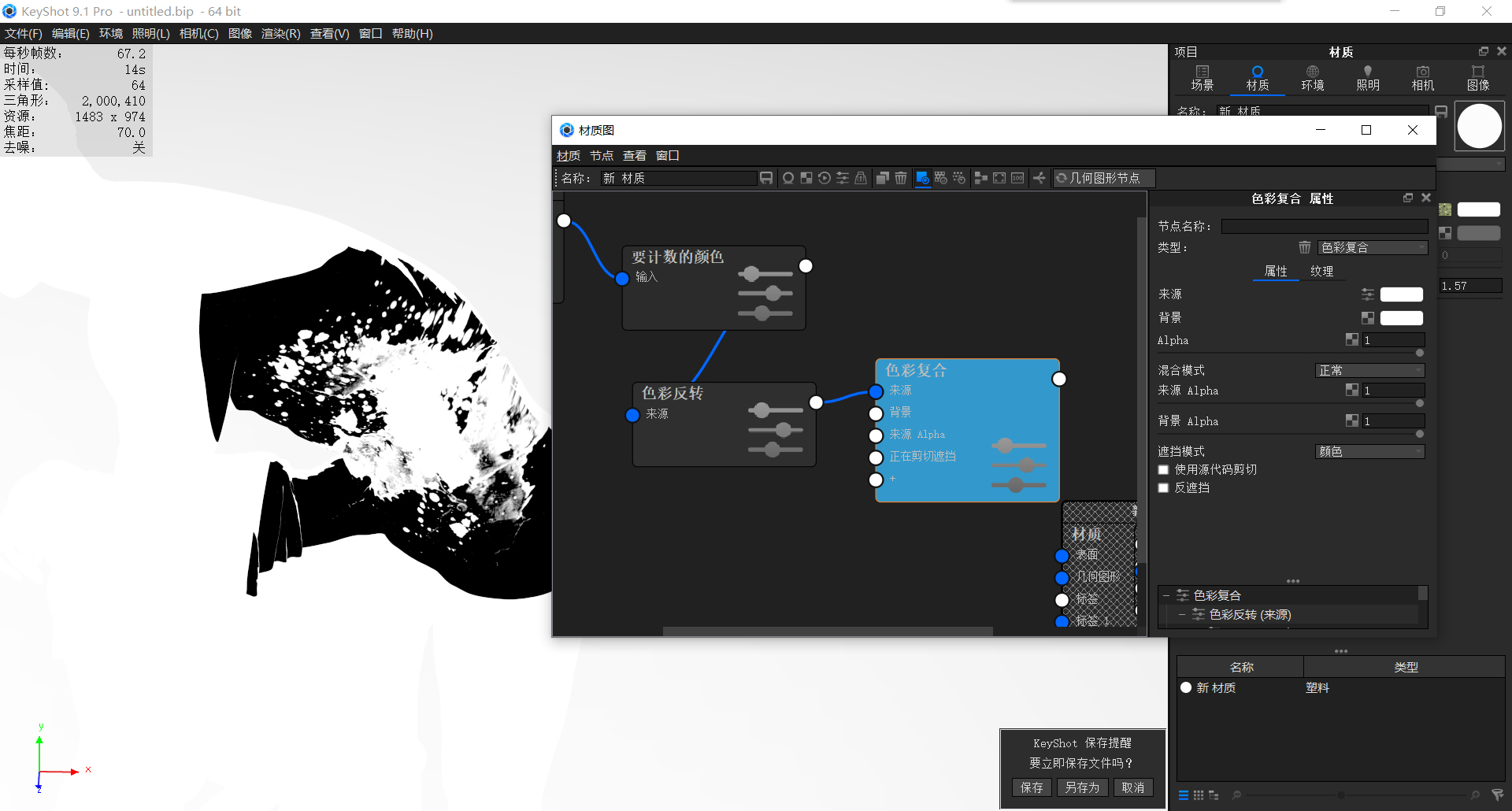Select the 材质 preview sphere icon in toolbar
The image size is (1512, 811).
[x=788, y=178]
